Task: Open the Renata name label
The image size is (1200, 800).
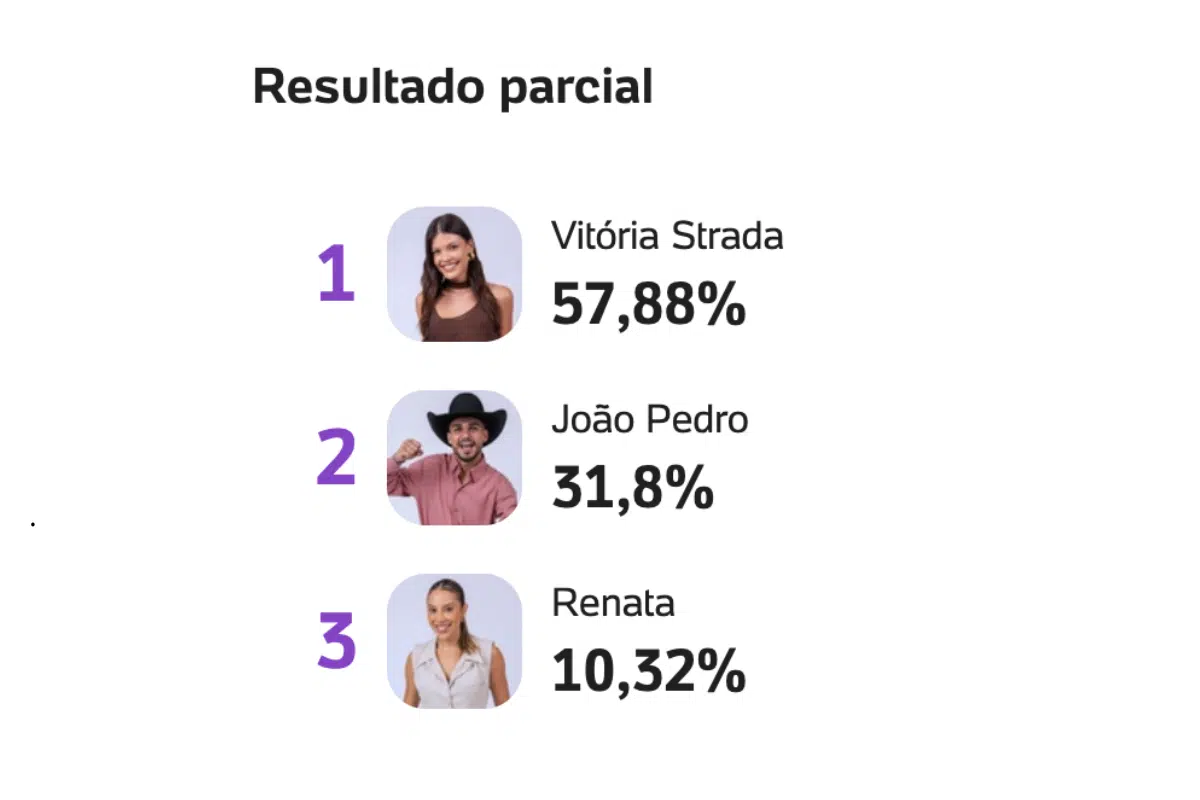Action: tap(613, 603)
